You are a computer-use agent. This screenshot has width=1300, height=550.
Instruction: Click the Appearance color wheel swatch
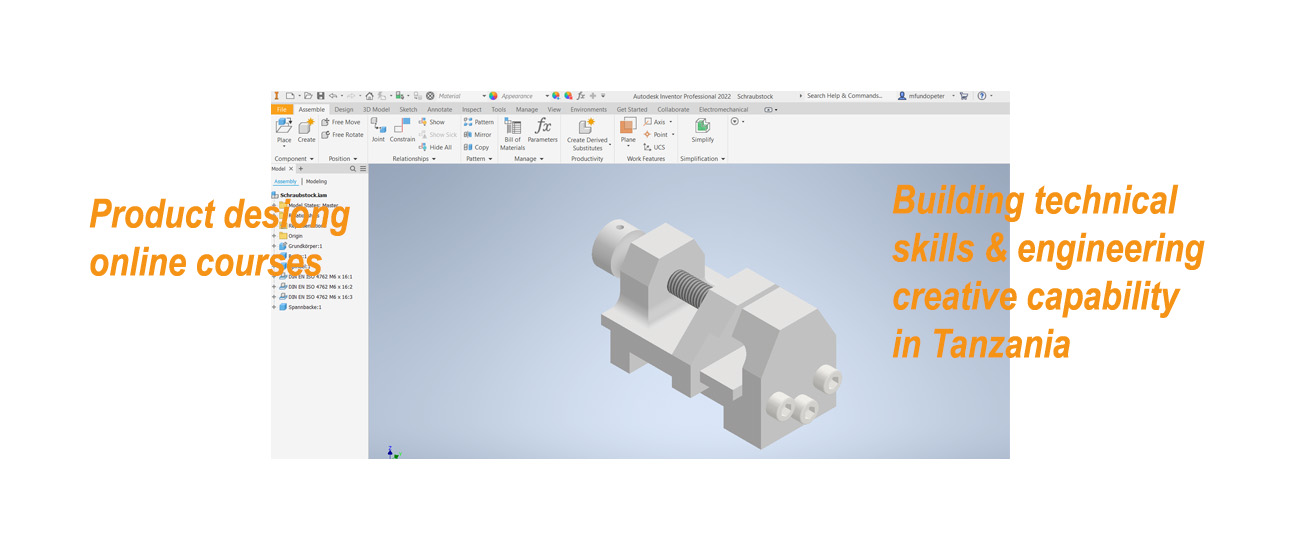tap(493, 96)
